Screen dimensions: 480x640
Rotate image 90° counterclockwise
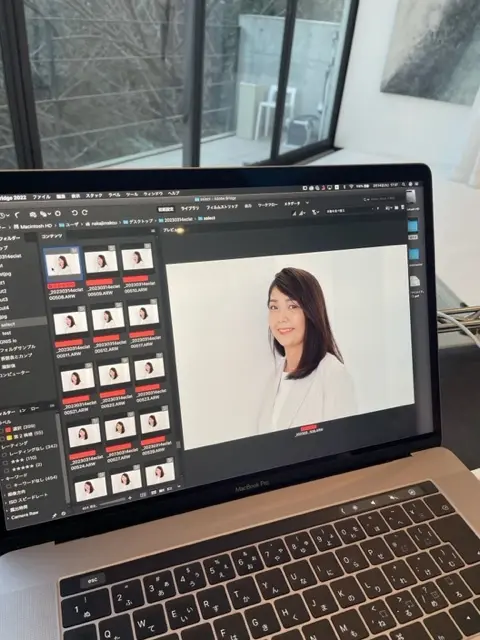(74, 213)
